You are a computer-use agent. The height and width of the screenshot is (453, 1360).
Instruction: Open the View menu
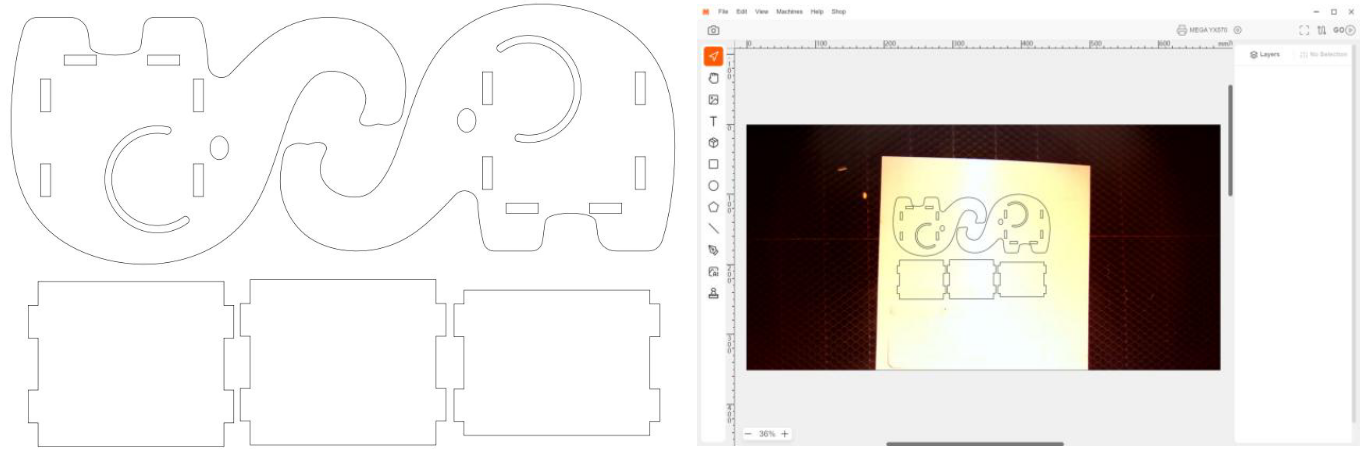tap(762, 11)
